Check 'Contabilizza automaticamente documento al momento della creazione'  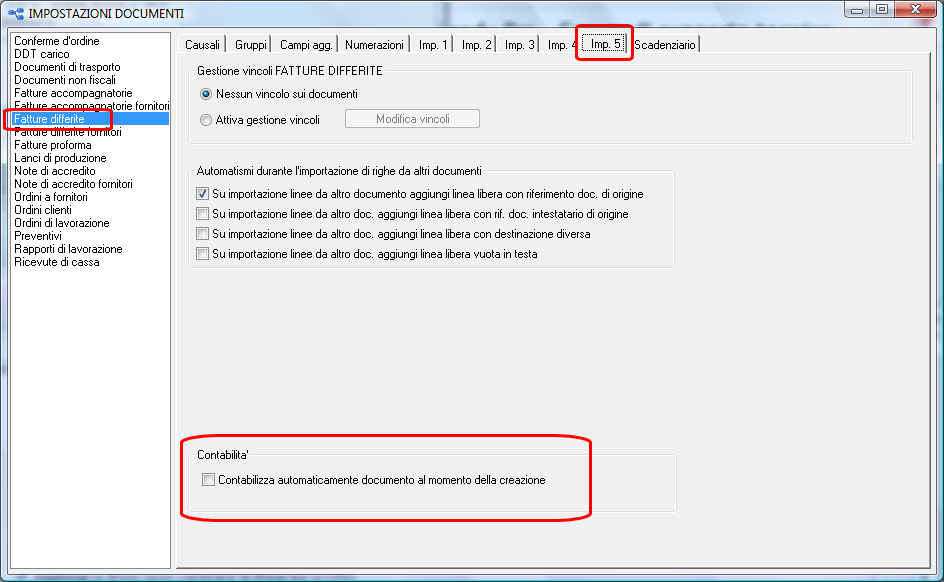tap(208, 480)
